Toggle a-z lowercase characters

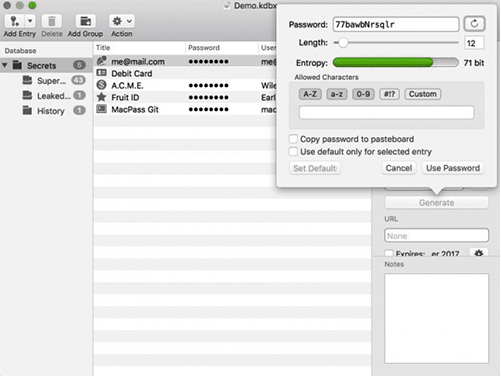337,94
